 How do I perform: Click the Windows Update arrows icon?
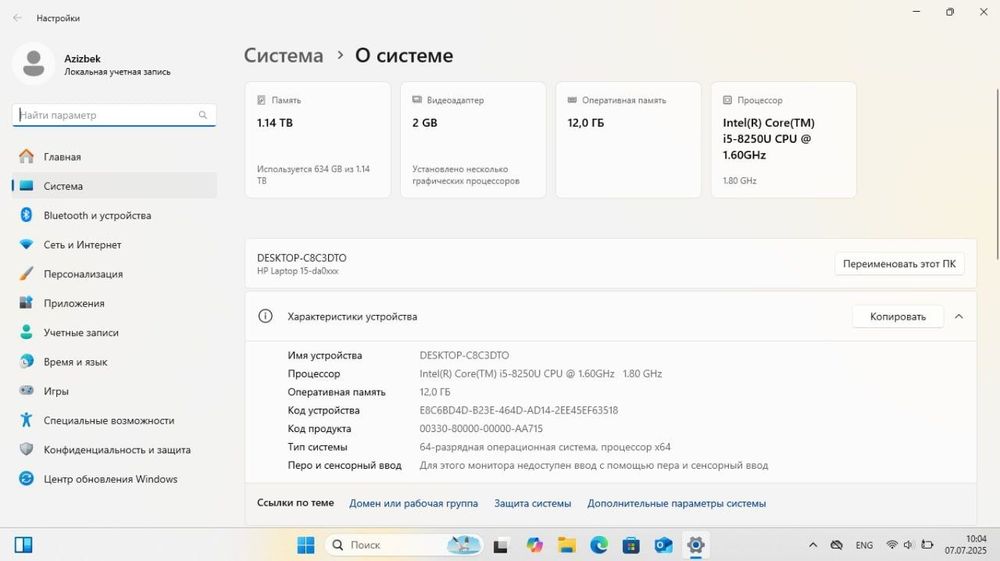(26, 479)
